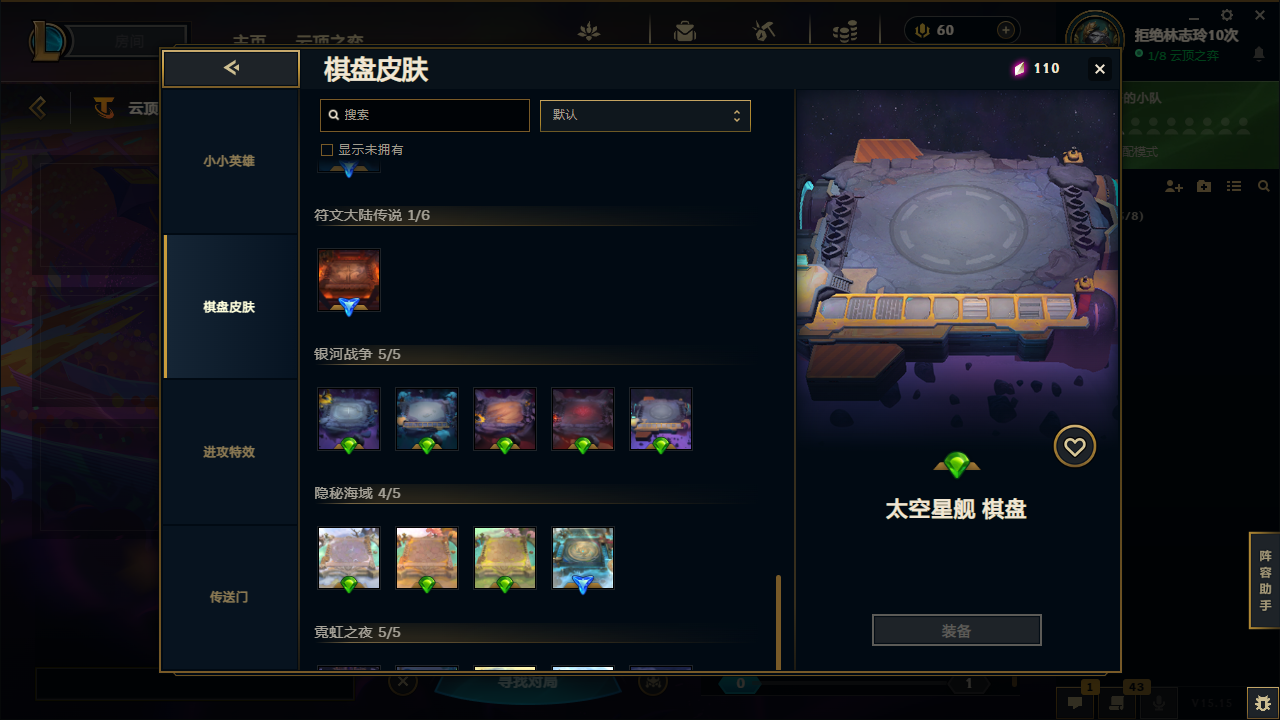The image size is (1280, 720).
Task: Click the purple currency icon showing 110
Action: (x=1019, y=69)
